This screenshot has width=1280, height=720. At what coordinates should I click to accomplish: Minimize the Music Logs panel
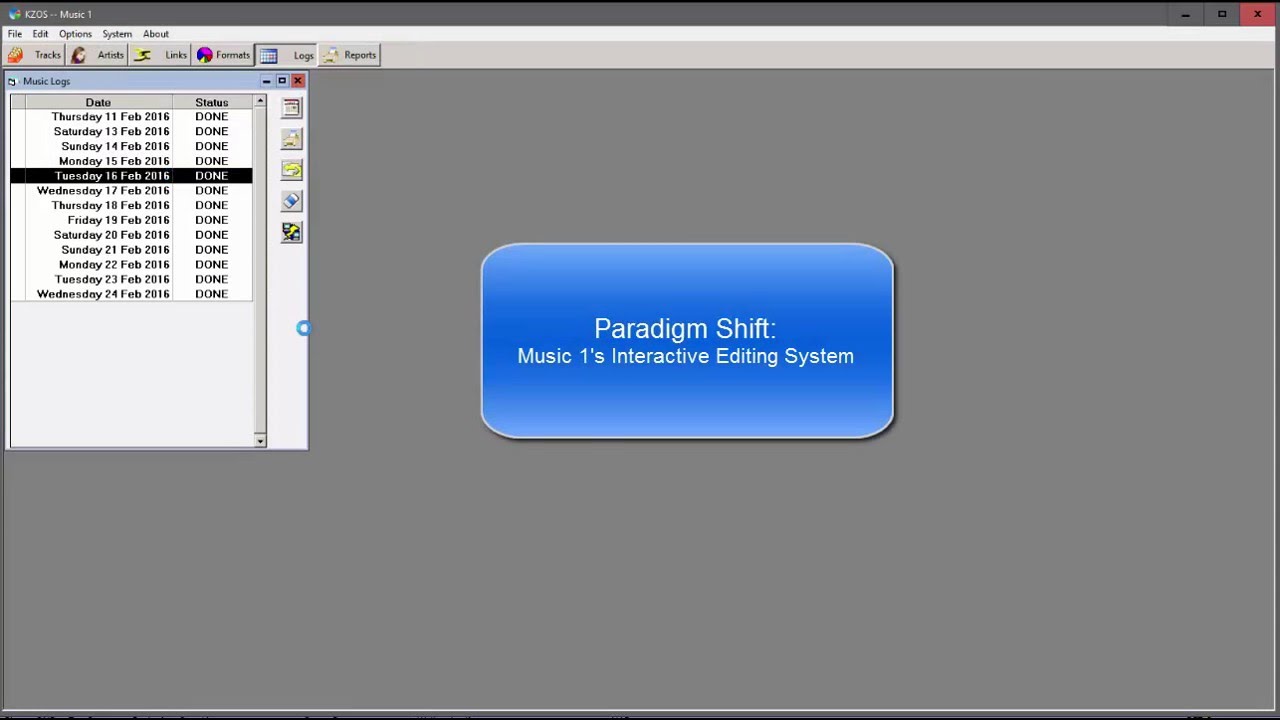[266, 81]
